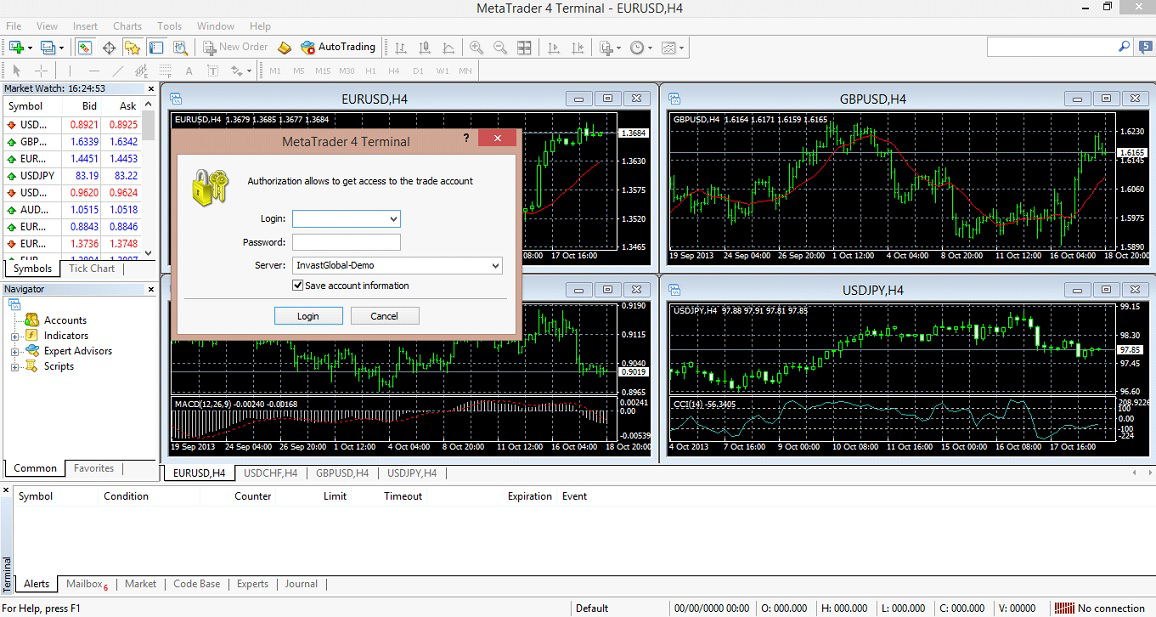The image size is (1156, 617).
Task: Open the Tools menu
Action: tap(169, 26)
